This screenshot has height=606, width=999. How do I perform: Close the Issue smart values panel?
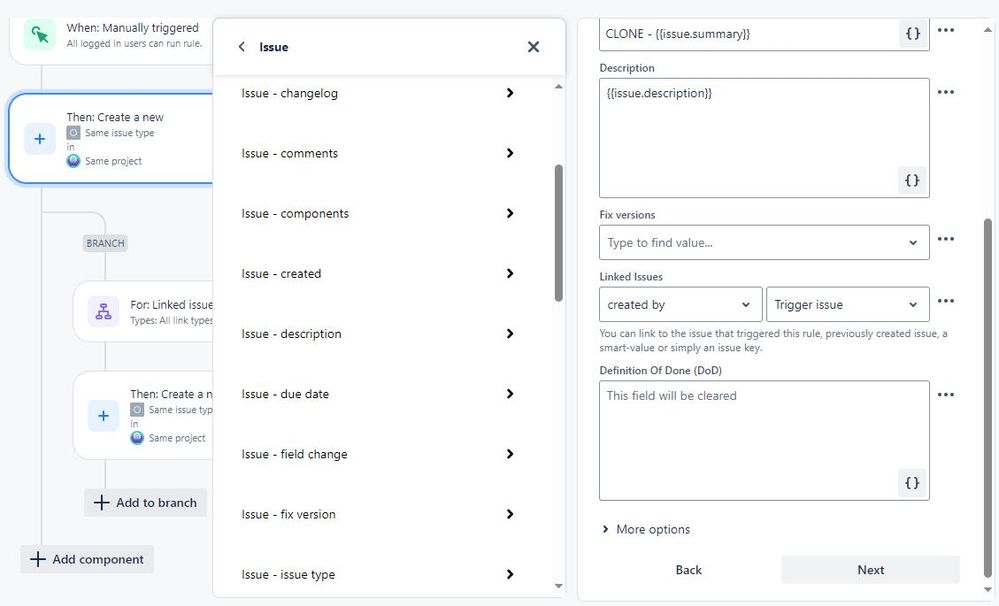pos(533,47)
